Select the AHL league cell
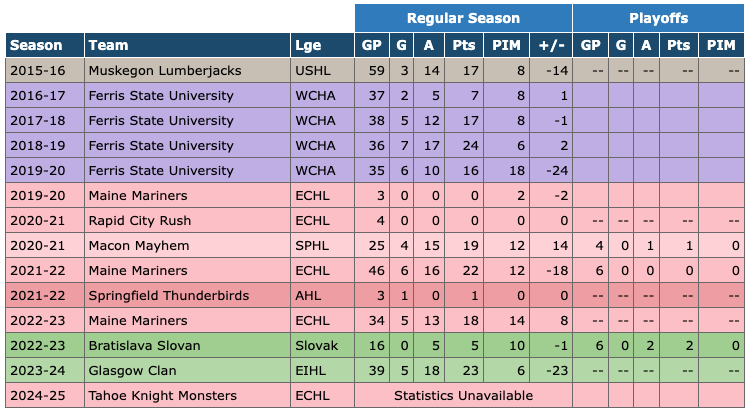Screen dimensions: 748x414 307,296
